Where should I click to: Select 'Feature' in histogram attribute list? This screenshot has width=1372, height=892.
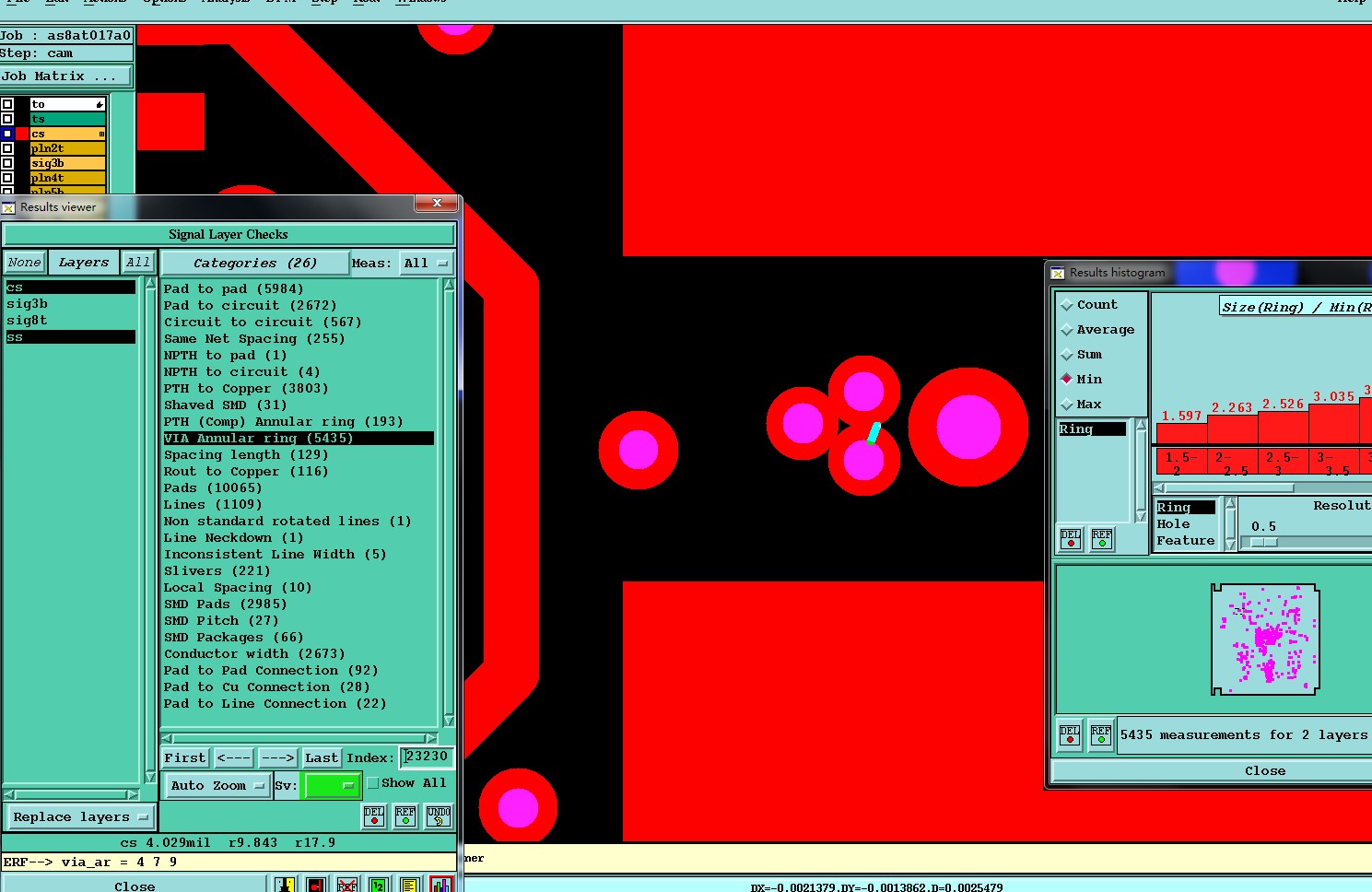pyautogui.click(x=1186, y=541)
